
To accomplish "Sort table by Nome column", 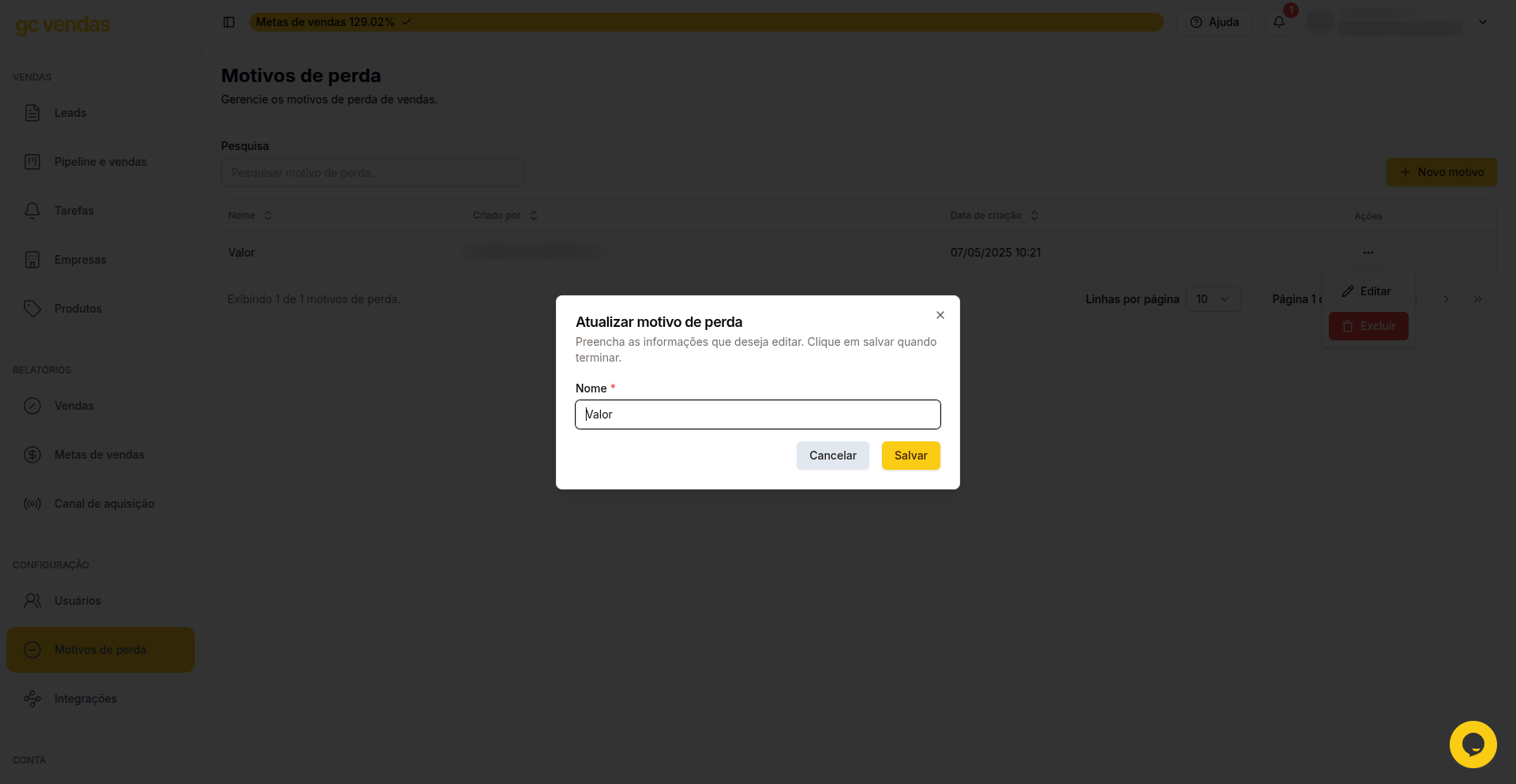I will [x=250, y=216].
